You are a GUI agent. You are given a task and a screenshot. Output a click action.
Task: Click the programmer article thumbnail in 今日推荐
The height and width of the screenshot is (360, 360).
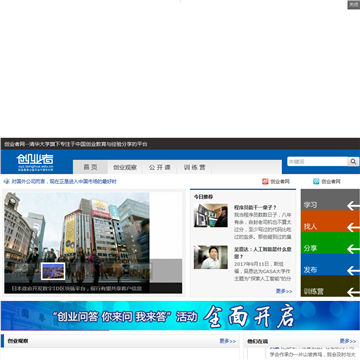(x=211, y=216)
